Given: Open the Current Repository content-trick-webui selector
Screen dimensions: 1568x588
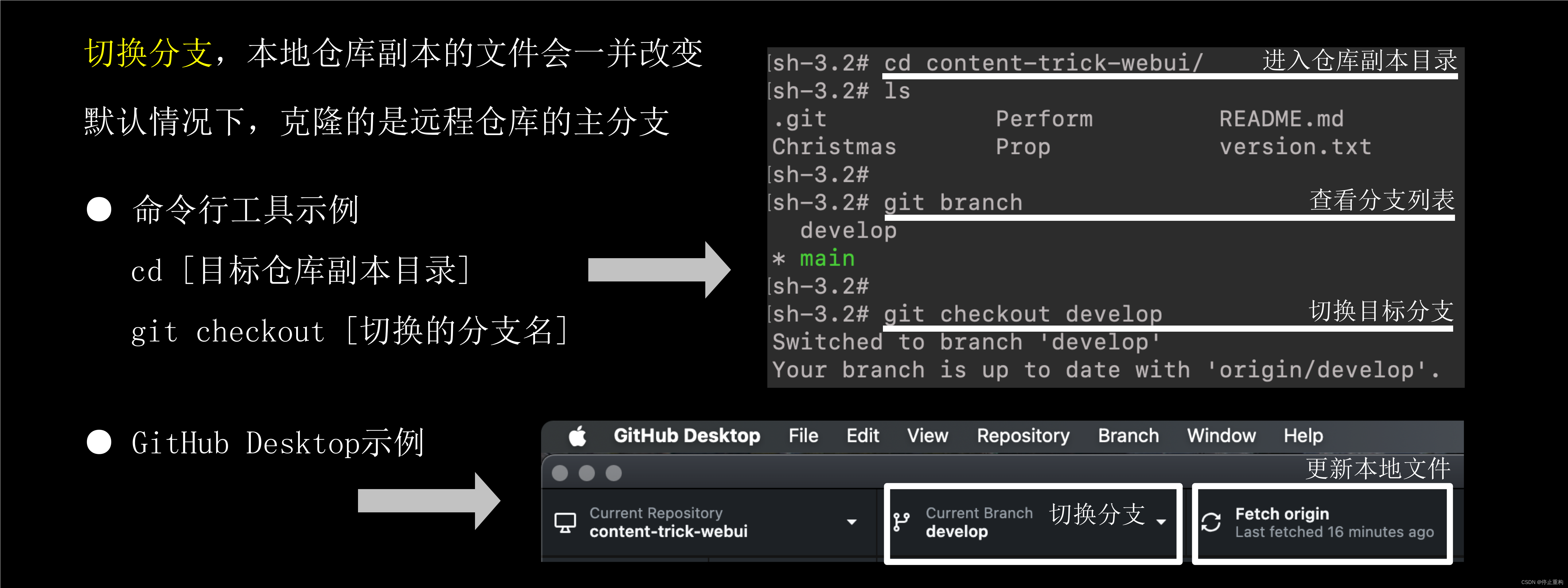Looking at the screenshot, I should (709, 522).
